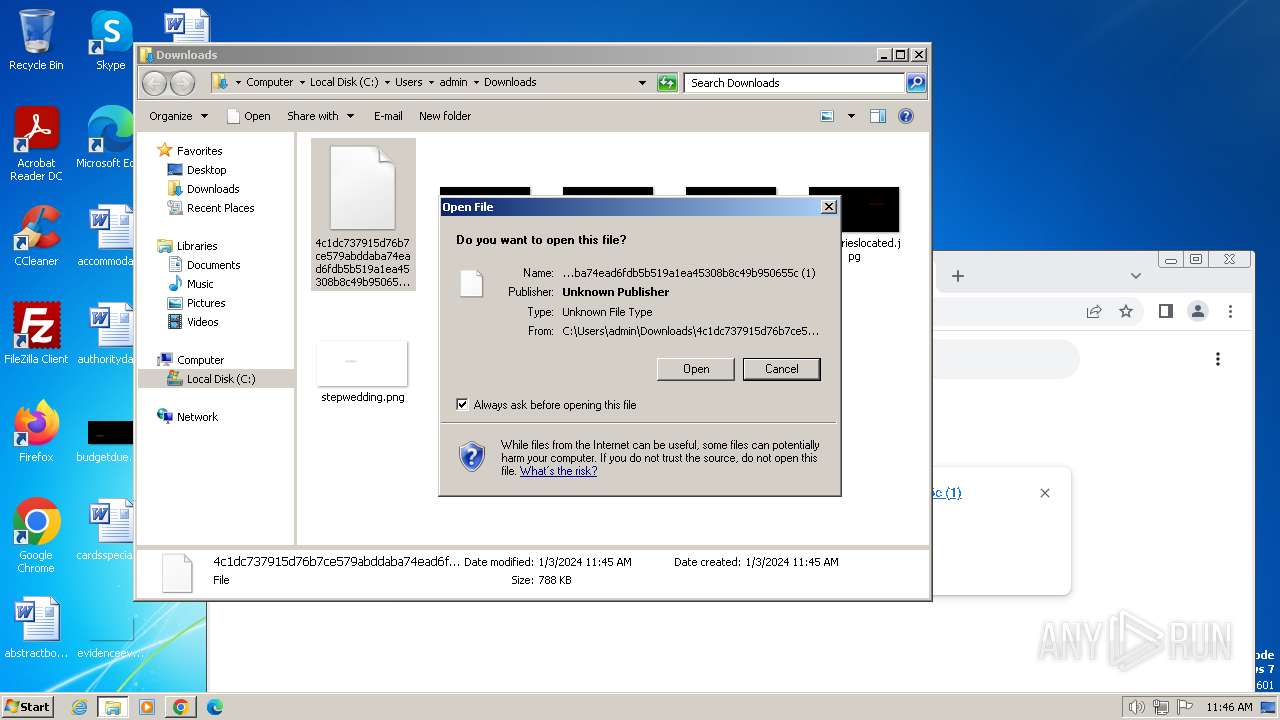
Task: Select Downloads in the navigation pane
Action: 213,189
